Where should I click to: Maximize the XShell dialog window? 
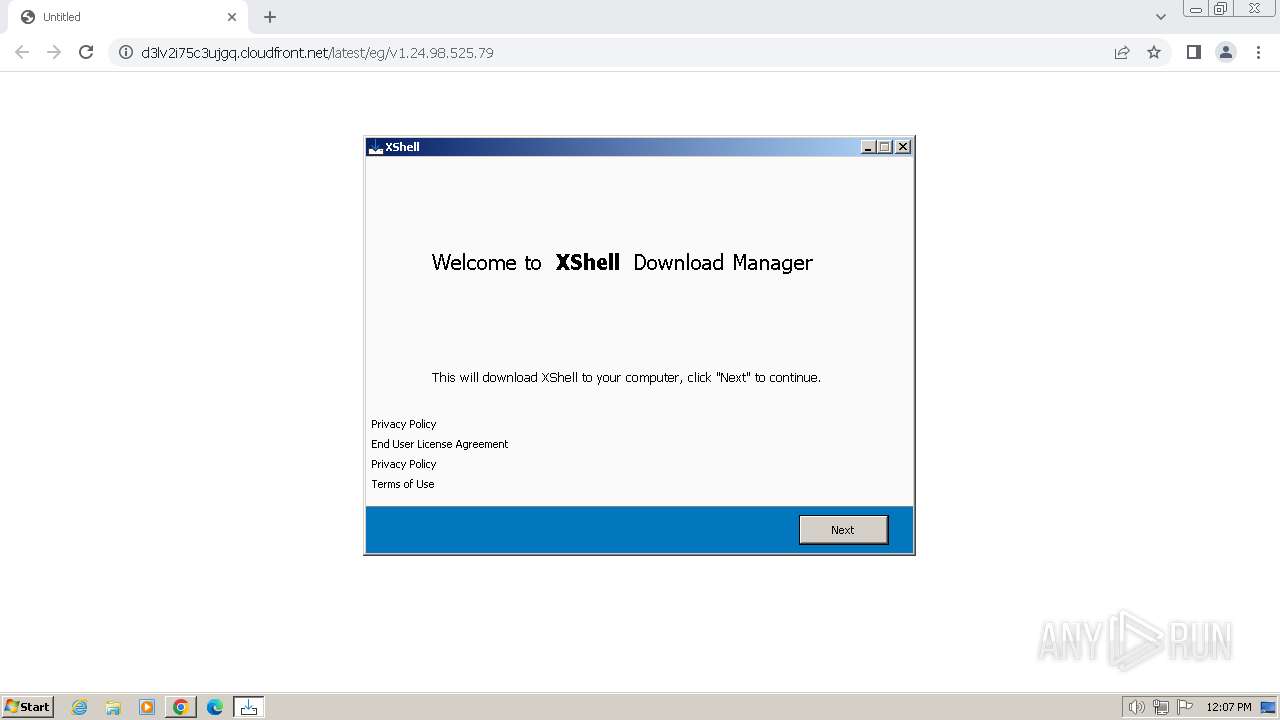coord(884,147)
